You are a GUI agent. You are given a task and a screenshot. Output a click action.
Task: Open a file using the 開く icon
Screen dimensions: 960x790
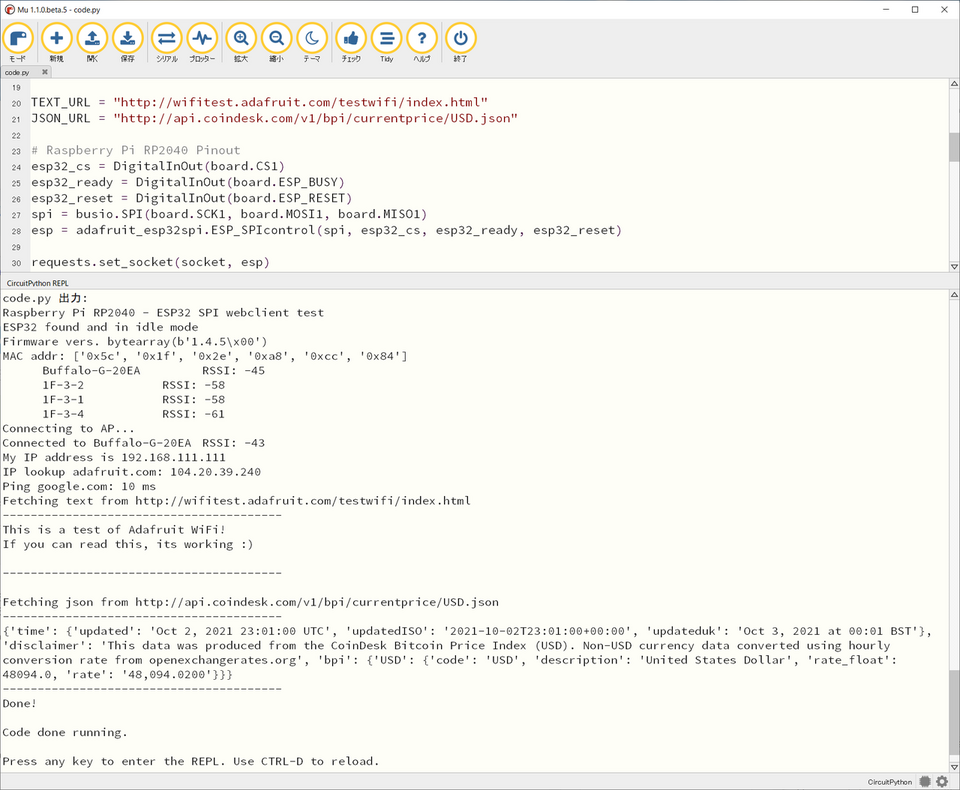click(x=92, y=40)
